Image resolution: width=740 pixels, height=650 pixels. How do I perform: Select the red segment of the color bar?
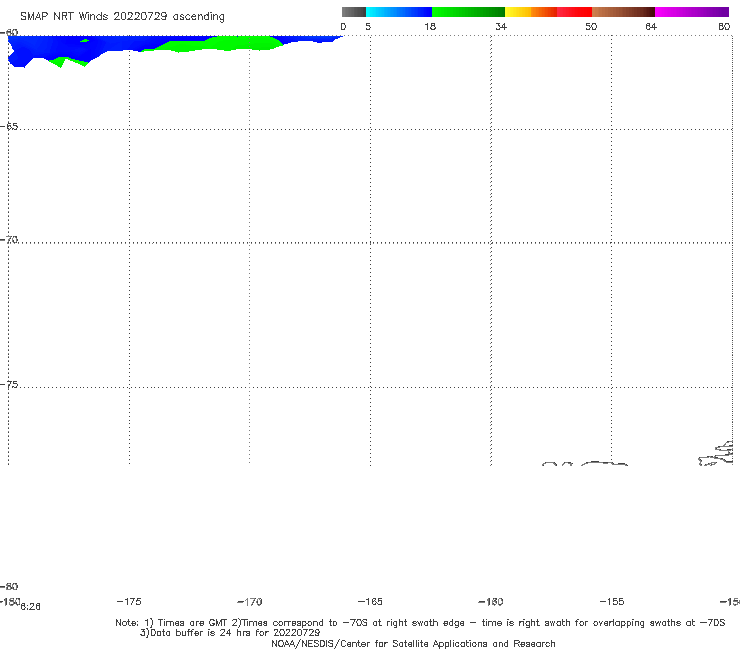coord(575,12)
